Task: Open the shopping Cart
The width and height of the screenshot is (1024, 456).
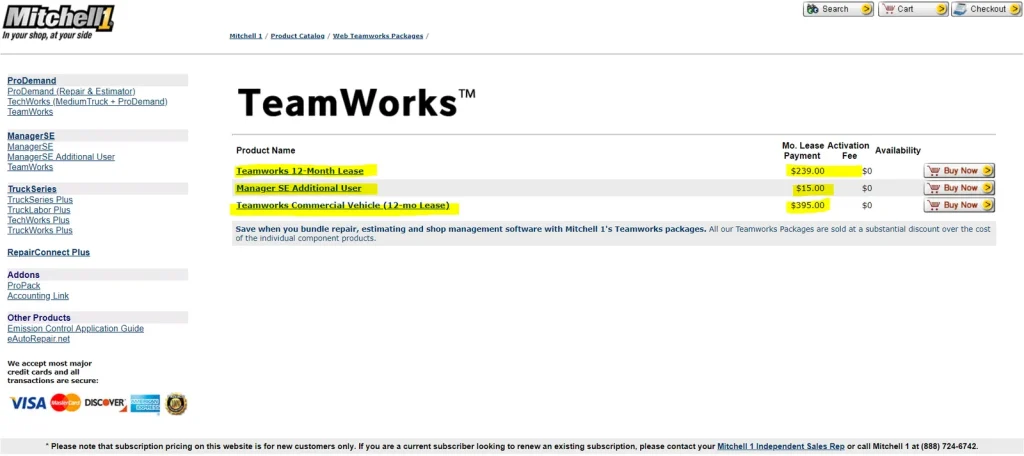Action: [x=912, y=9]
